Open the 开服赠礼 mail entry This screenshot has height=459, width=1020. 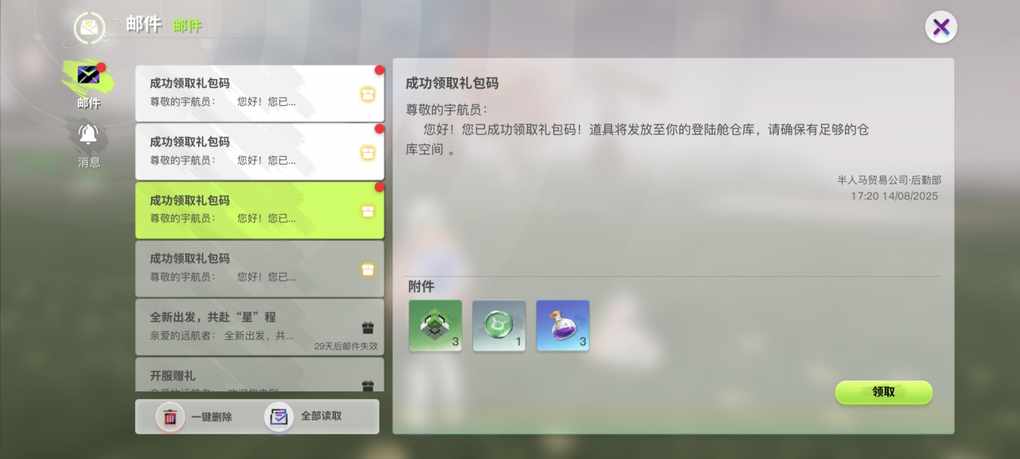(260, 375)
